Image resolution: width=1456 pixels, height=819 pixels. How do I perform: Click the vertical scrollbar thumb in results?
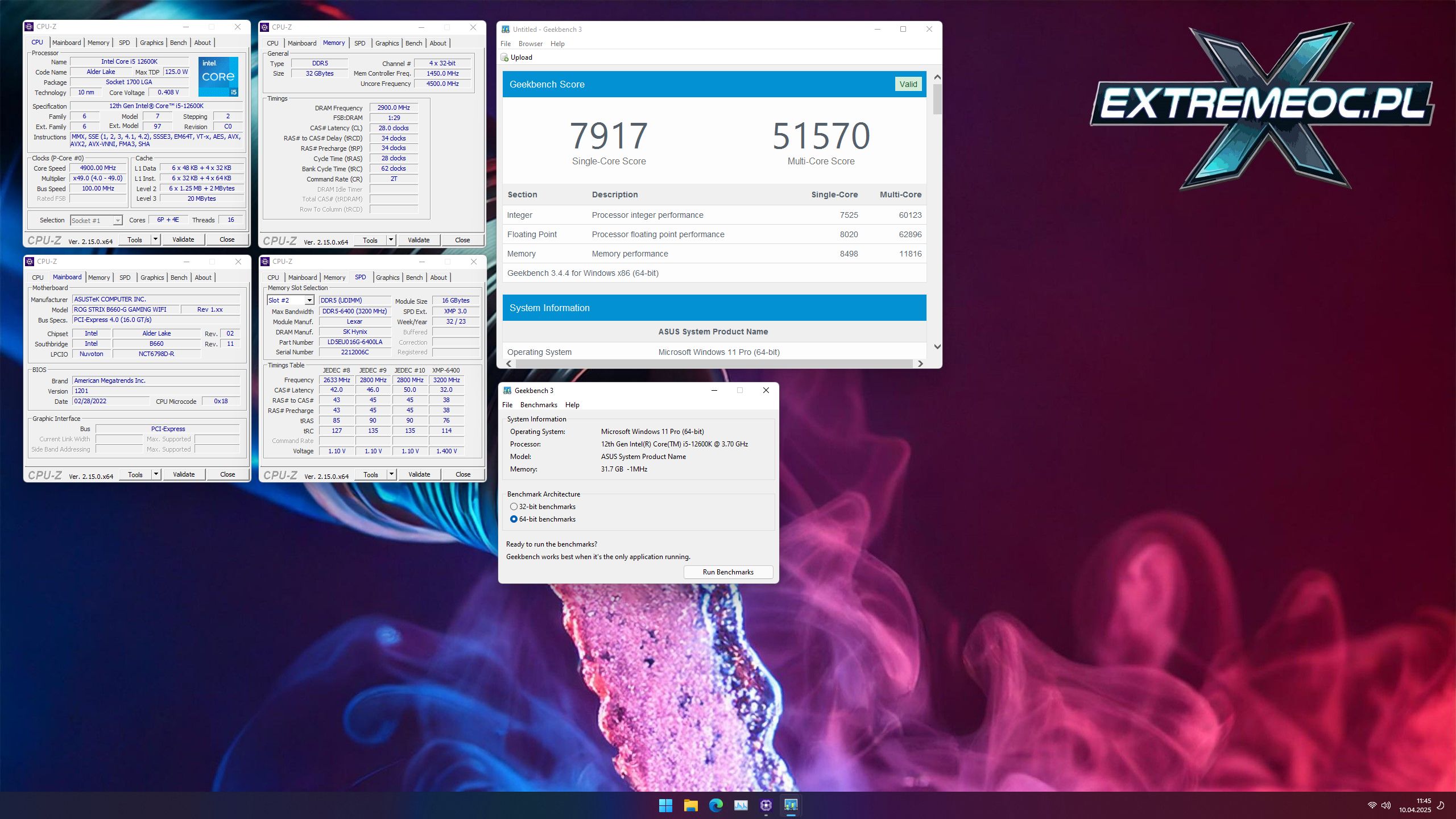tap(937, 99)
